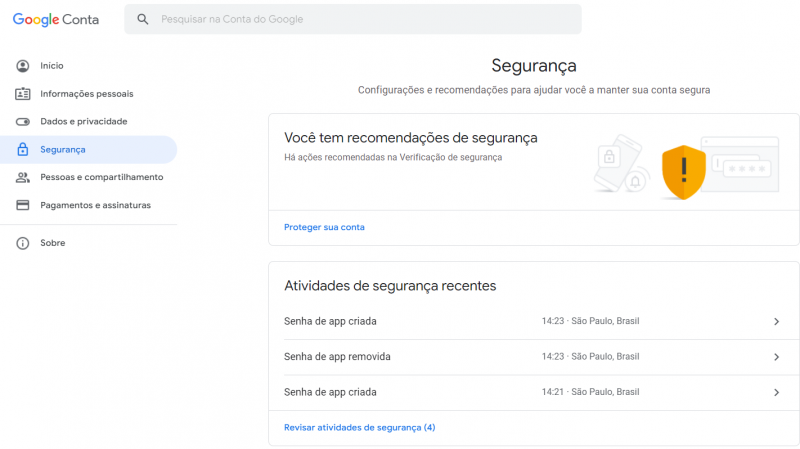The image size is (800, 449).
Task: Click the Há ações recomendadas description text
Action: tap(393, 157)
